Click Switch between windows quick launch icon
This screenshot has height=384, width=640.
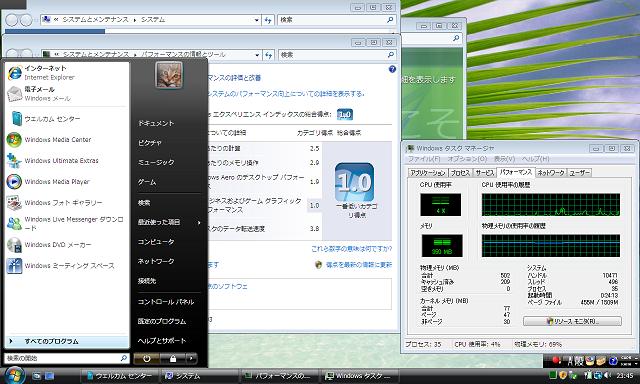tap(49, 376)
